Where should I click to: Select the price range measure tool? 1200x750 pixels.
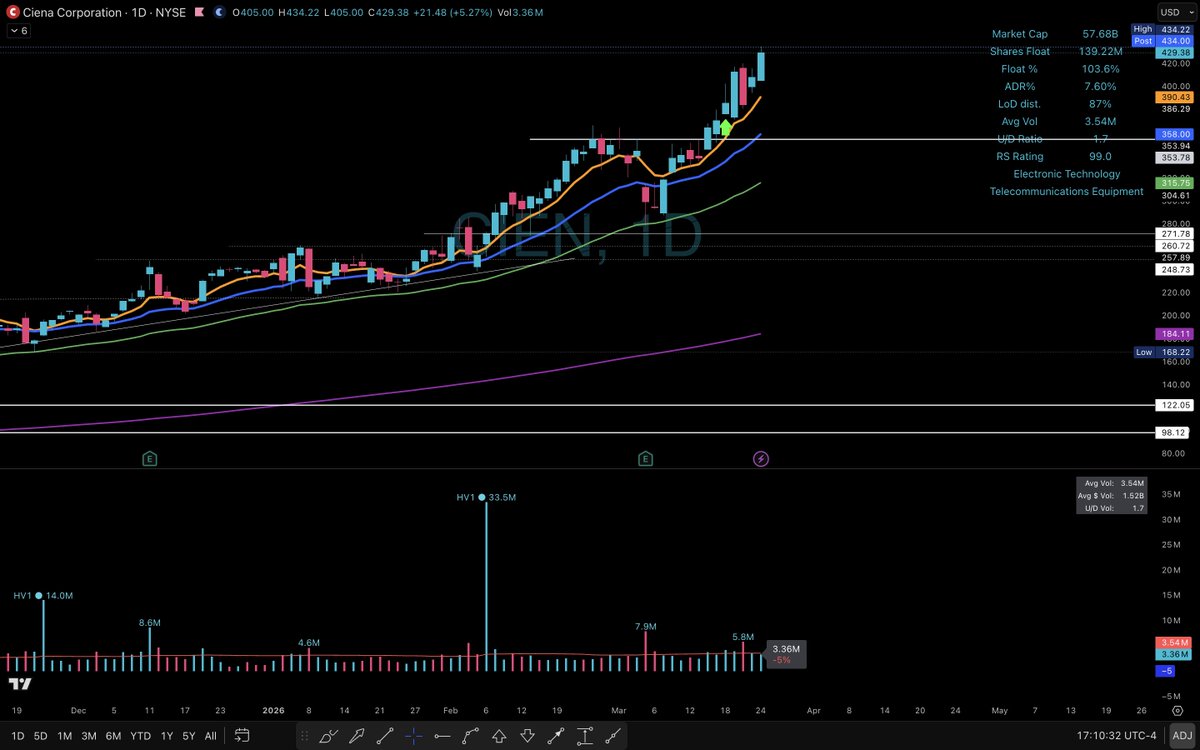click(583, 736)
